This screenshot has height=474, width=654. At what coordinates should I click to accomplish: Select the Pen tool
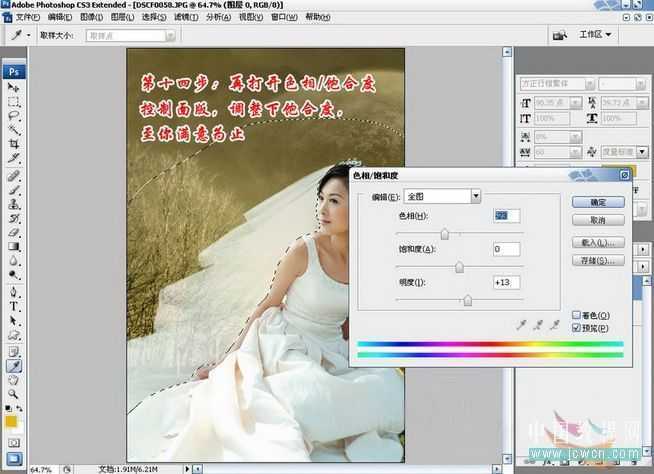[13, 292]
